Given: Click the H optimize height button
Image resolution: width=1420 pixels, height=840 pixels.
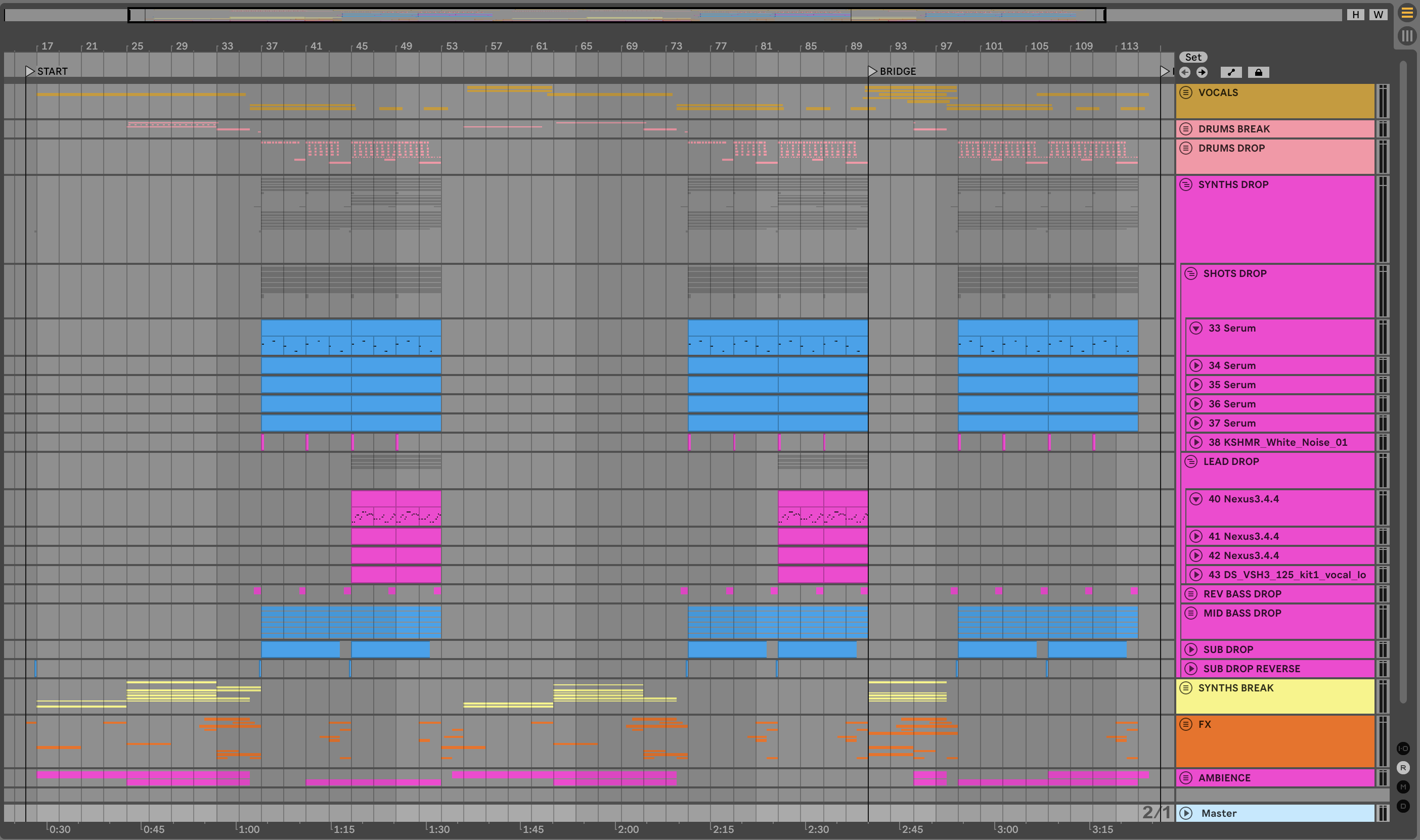Looking at the screenshot, I should tap(1355, 15).
